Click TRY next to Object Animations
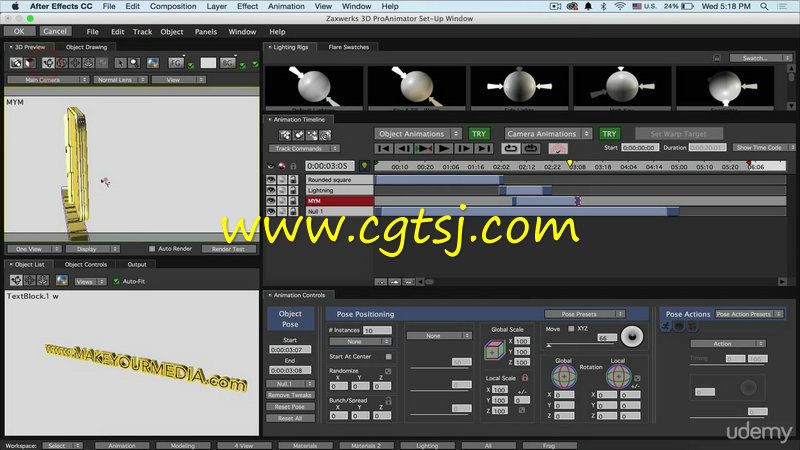800x450 pixels. coord(479,134)
